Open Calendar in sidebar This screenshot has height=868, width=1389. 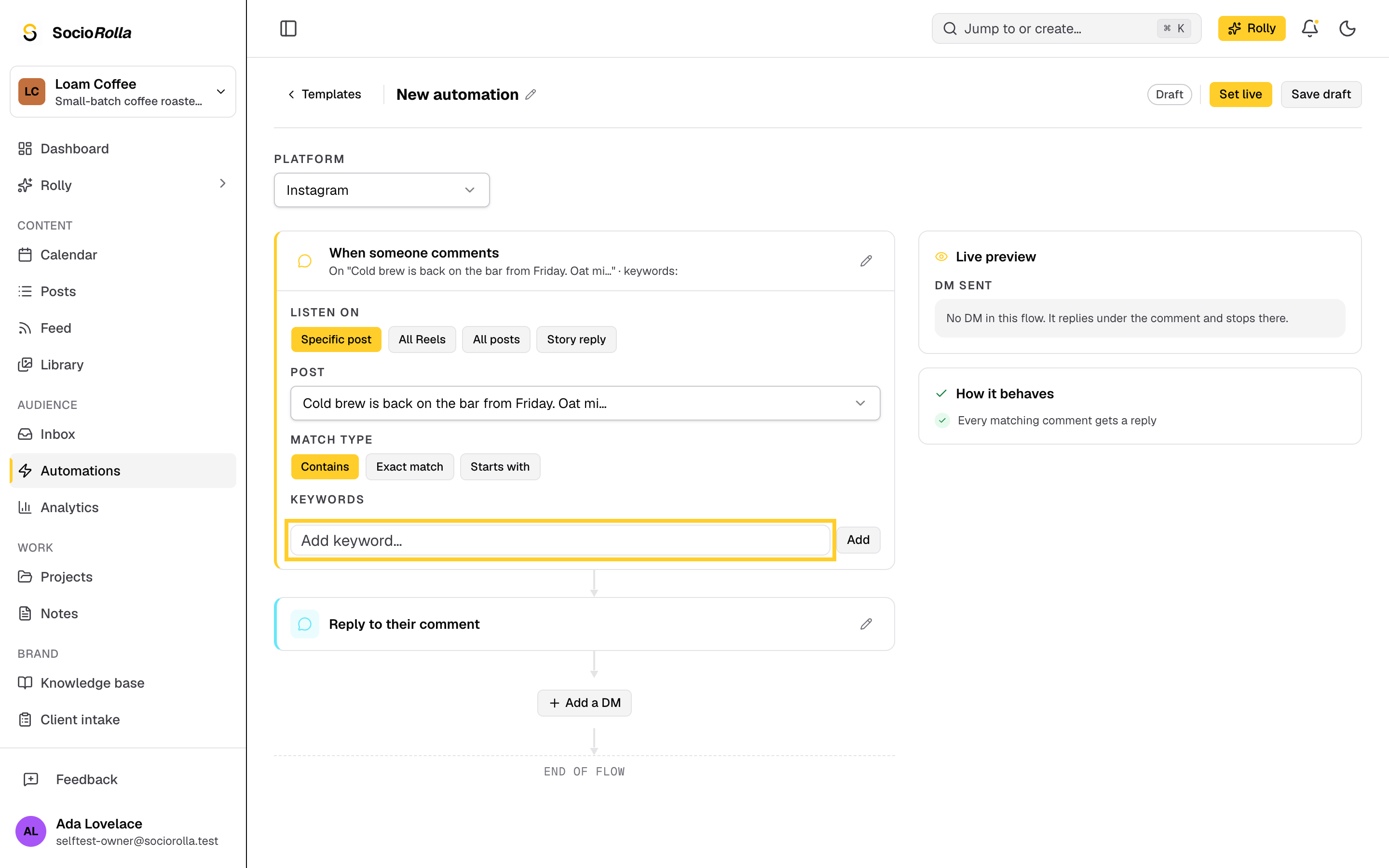(x=123, y=254)
